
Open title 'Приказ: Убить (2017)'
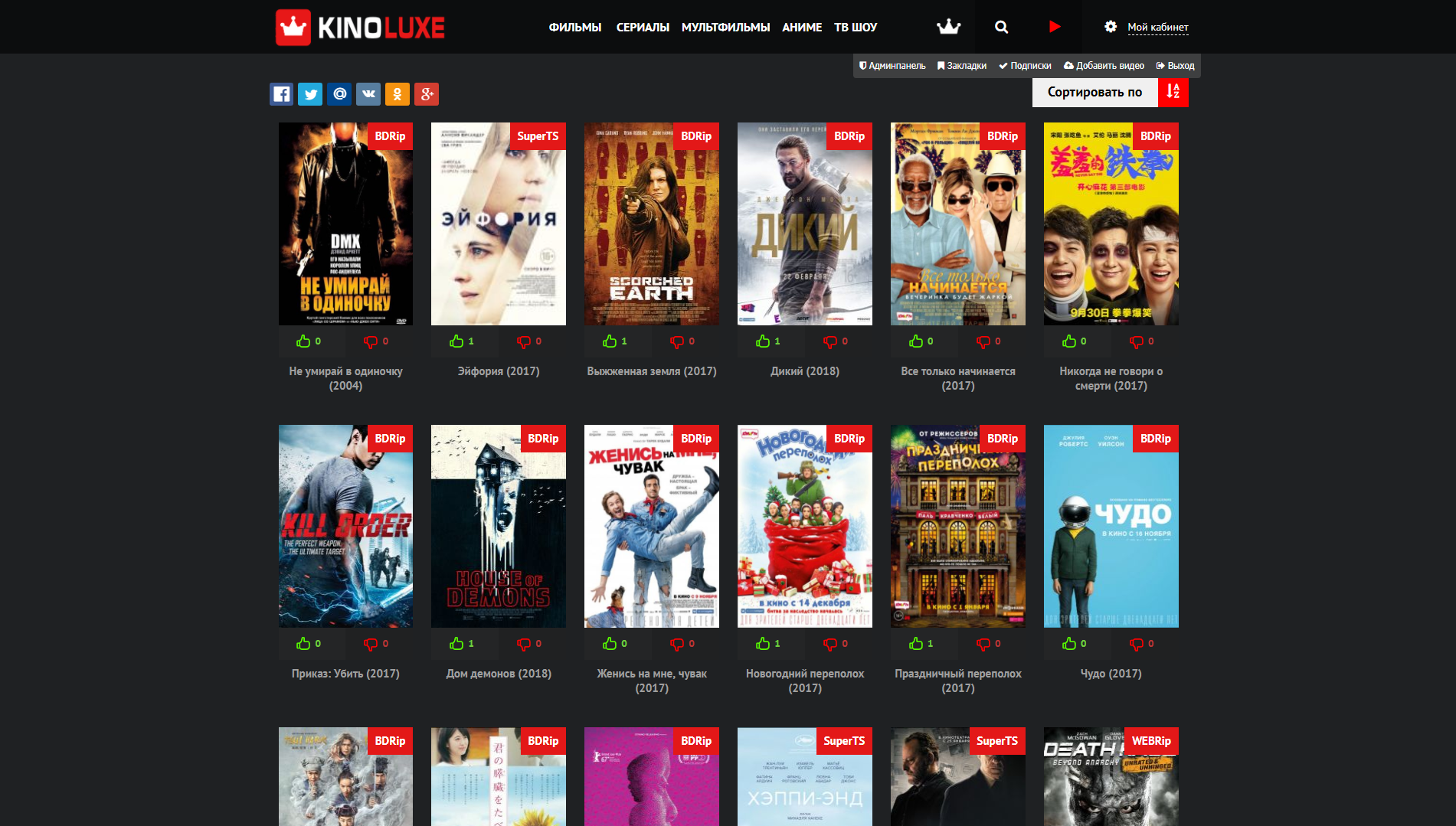pyautogui.click(x=345, y=674)
